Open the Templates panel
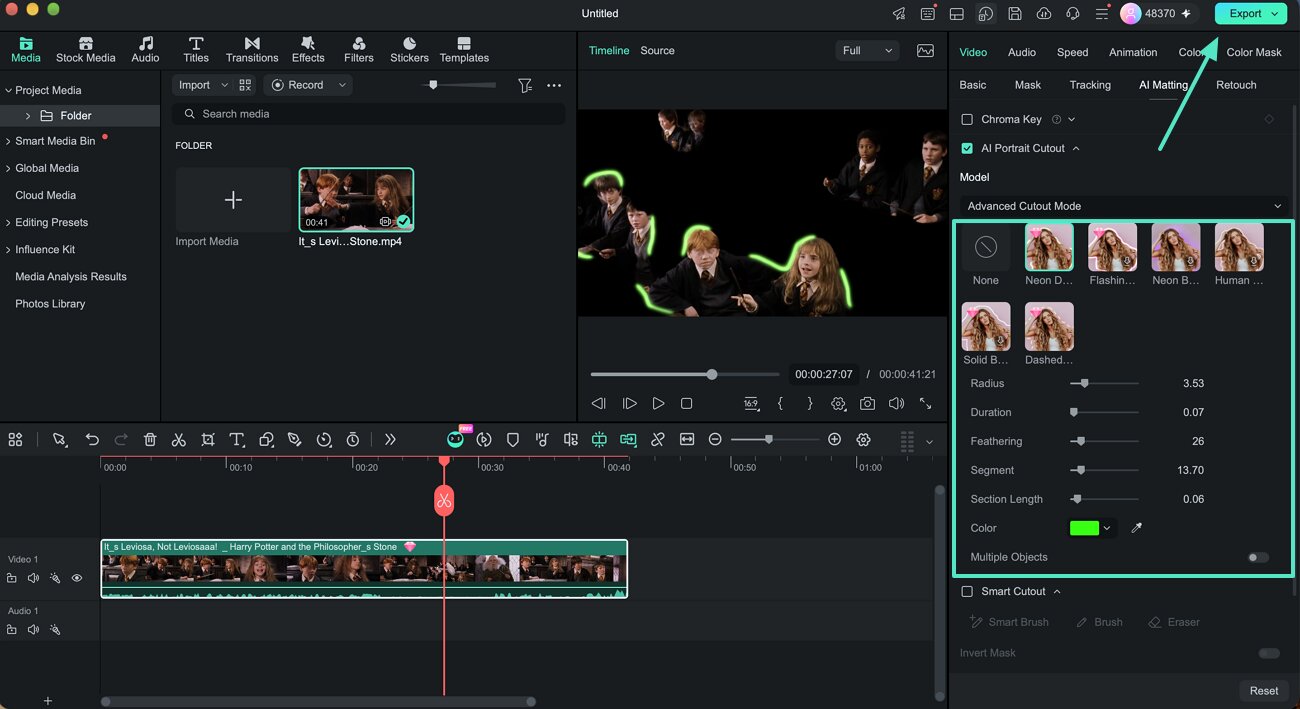 pyautogui.click(x=464, y=50)
